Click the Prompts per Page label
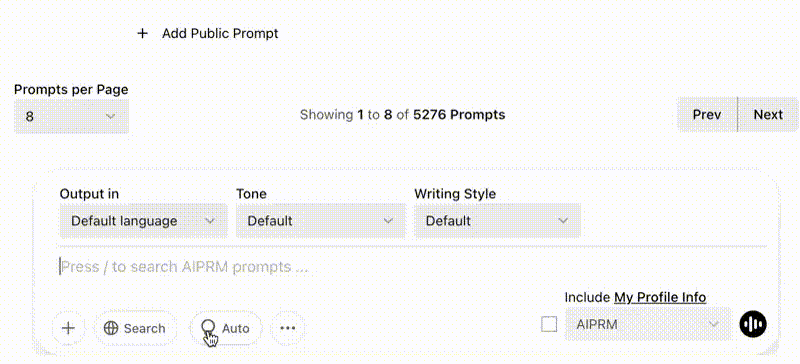The image size is (800, 364). pos(71,90)
